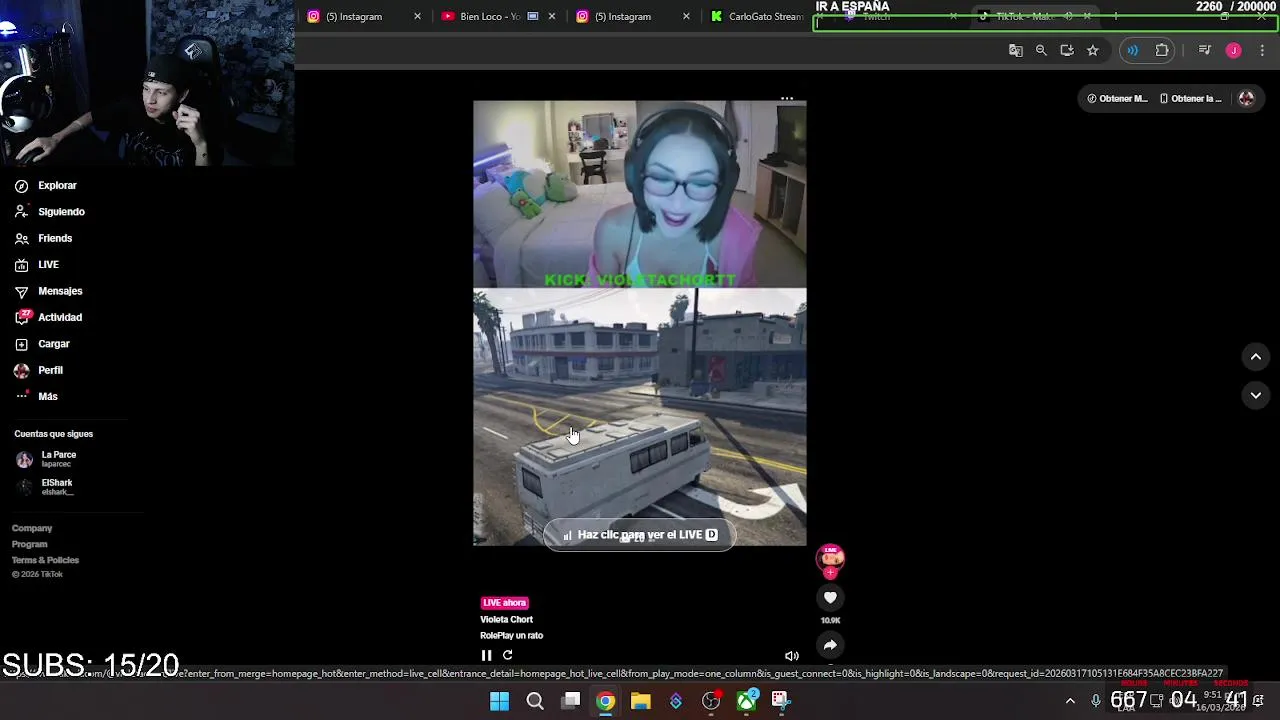The image size is (1280, 720).
Task: Click the blue sound-wave extension icon
Action: point(1132,50)
